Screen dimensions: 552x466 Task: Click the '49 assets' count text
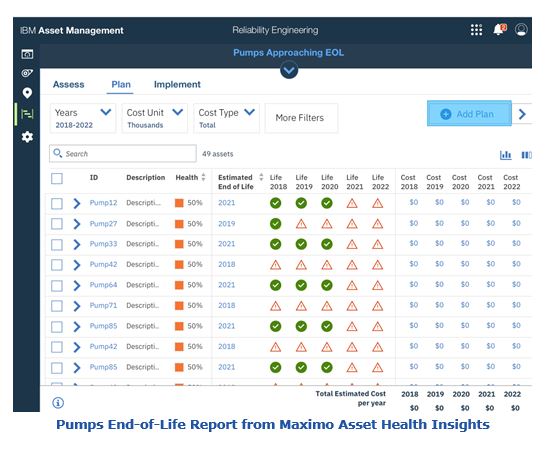point(218,154)
